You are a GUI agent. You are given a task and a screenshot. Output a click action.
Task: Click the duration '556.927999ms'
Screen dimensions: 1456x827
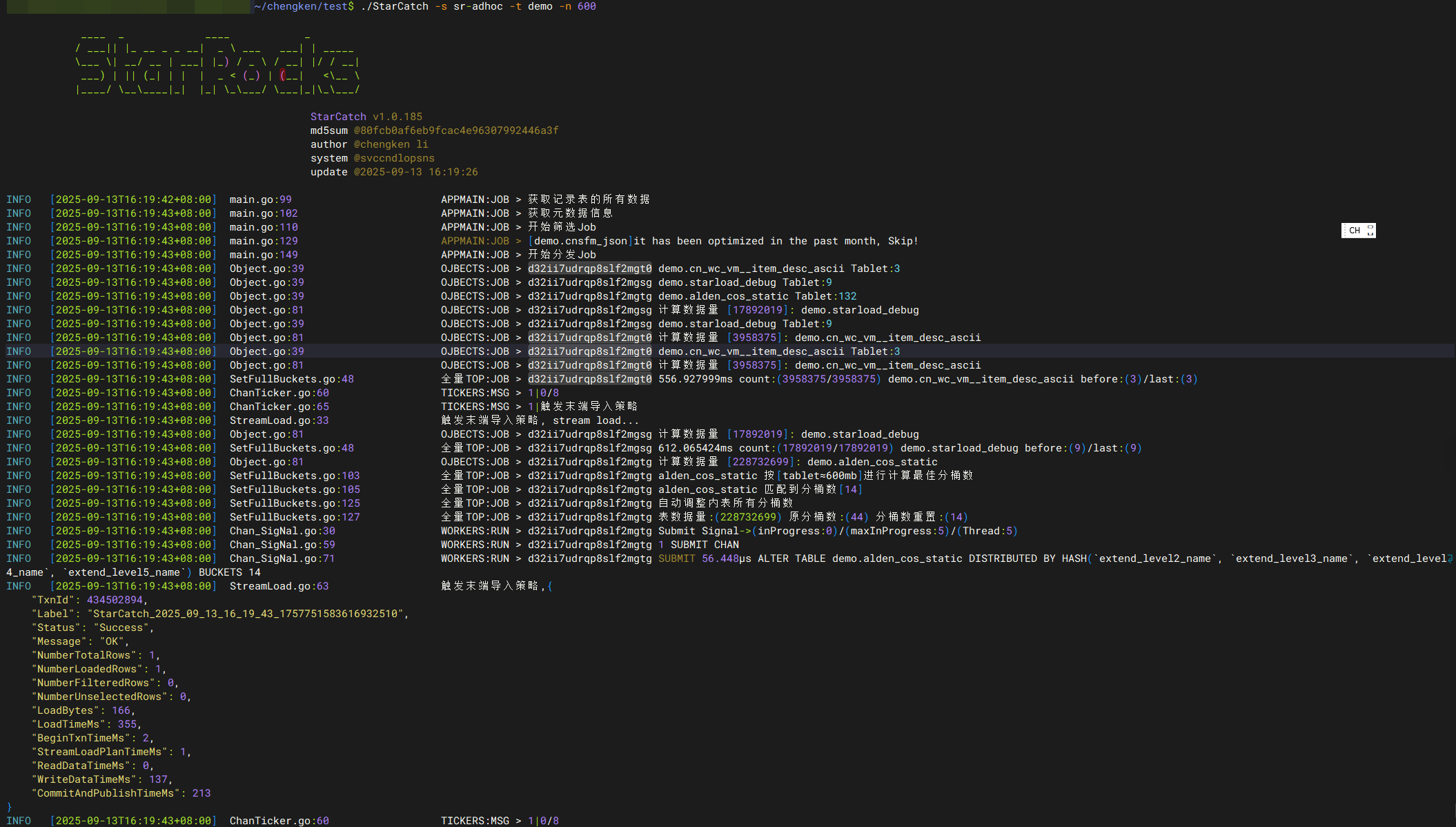[x=696, y=379]
